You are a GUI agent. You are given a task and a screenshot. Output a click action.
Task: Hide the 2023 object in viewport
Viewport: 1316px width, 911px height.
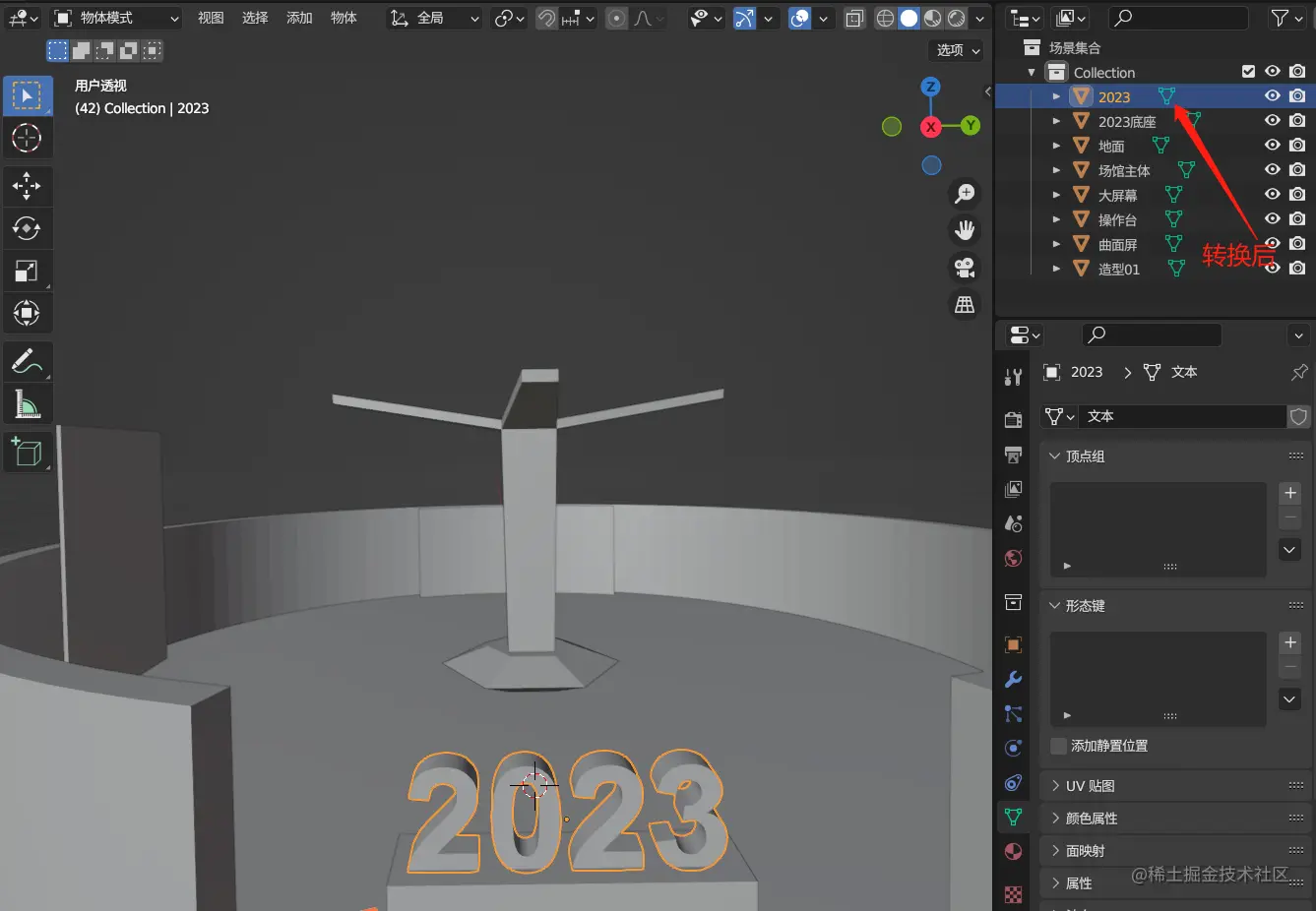[1273, 96]
